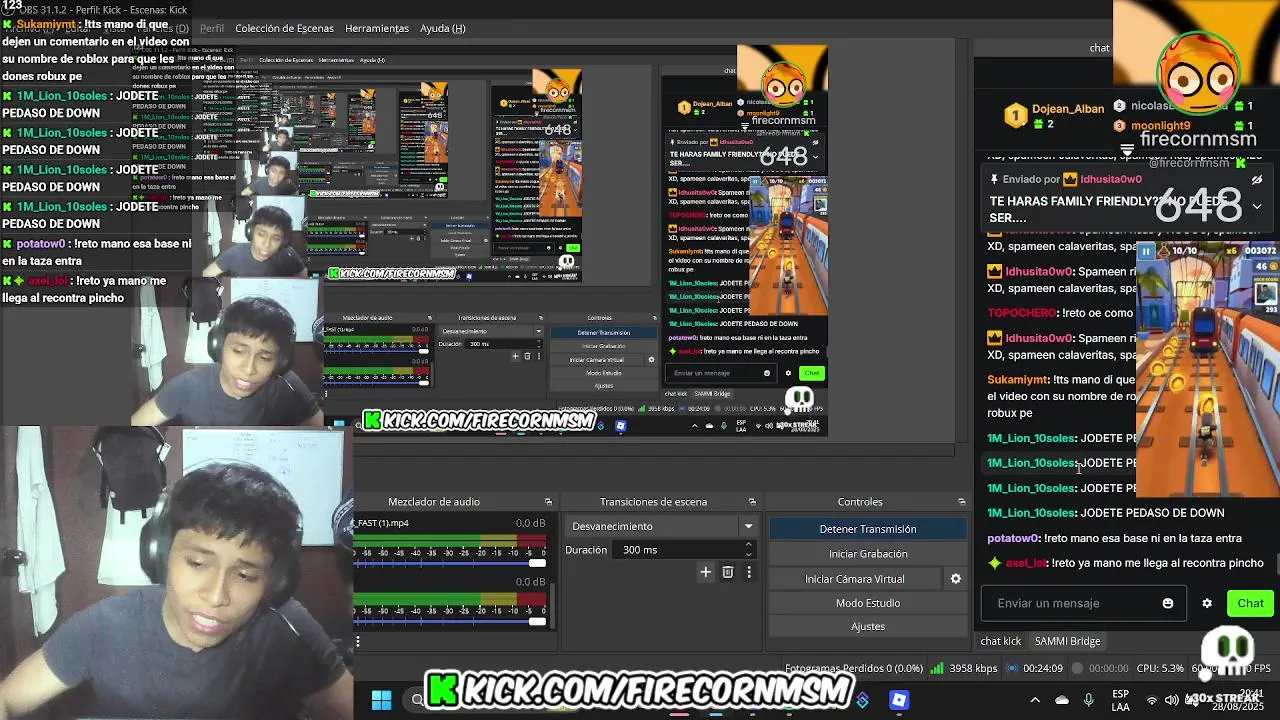The width and height of the screenshot is (1280, 720).
Task: Show hidden system tray icons
Action: coord(1035,700)
